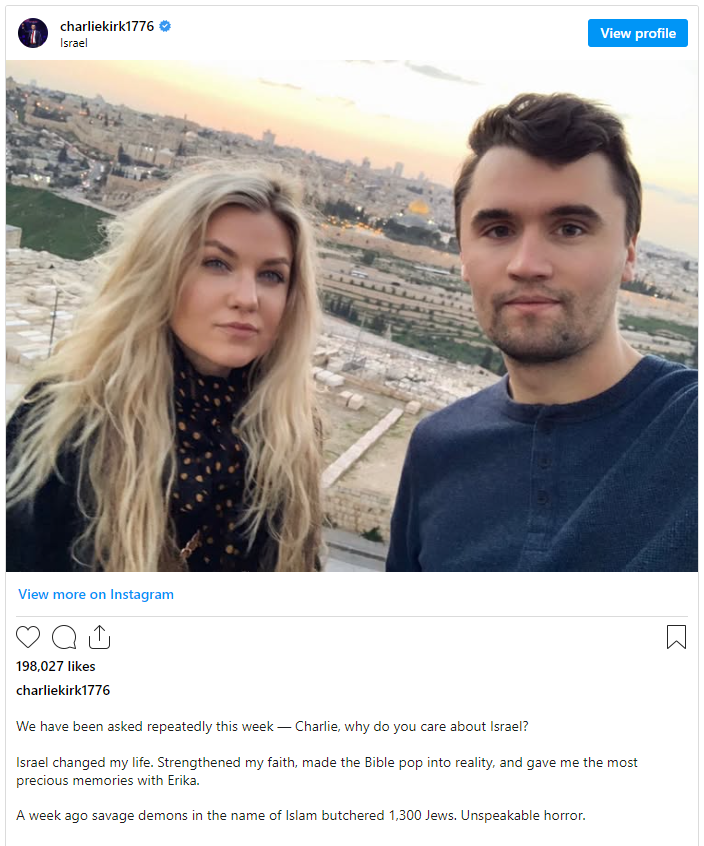
Task: View the 198,027 likes count
Action: (x=56, y=666)
